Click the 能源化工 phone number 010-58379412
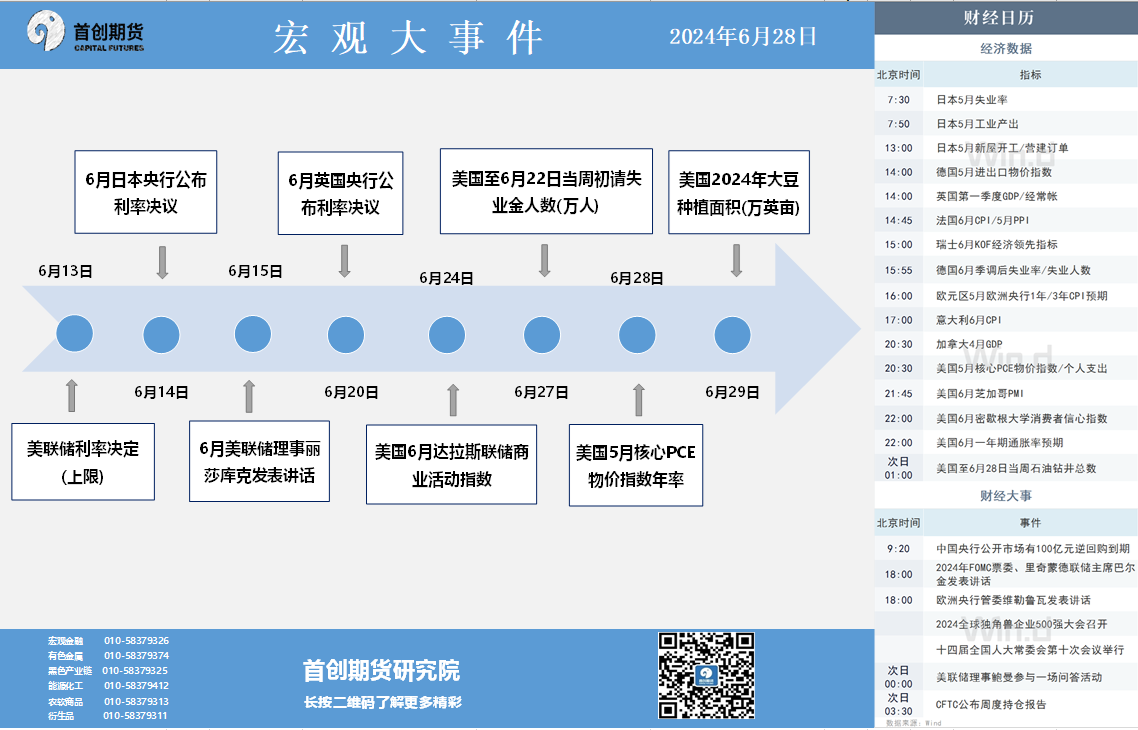Image resolution: width=1138 pixels, height=730 pixels. pos(136,686)
